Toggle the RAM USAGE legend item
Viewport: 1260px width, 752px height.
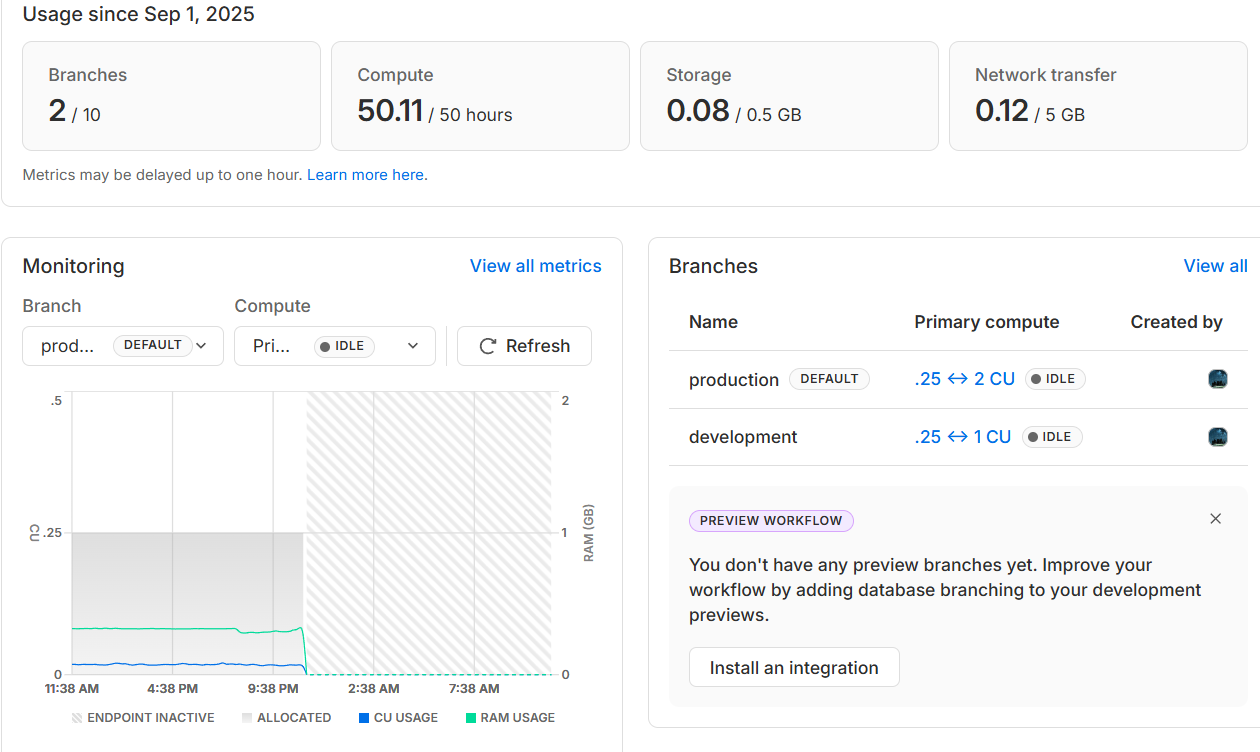tap(510, 718)
